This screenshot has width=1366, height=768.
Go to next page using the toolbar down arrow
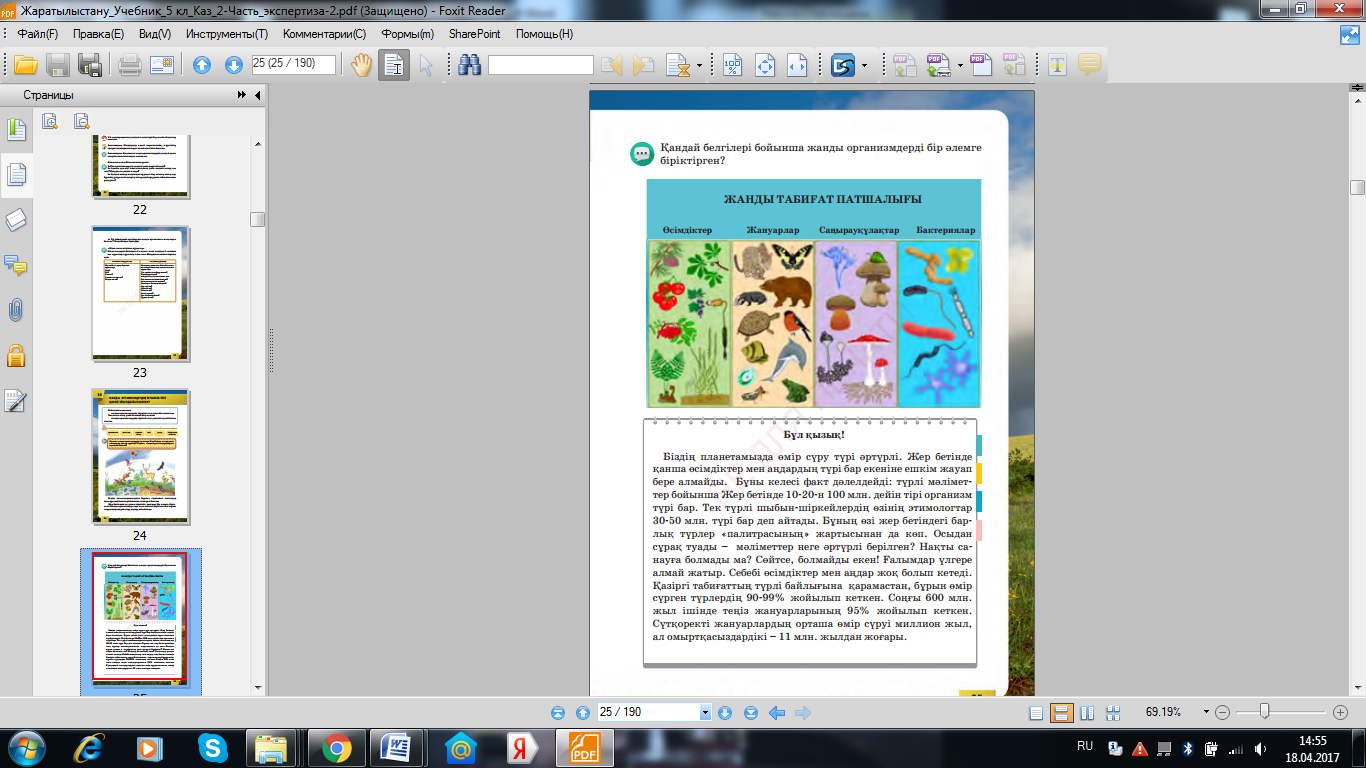pyautogui.click(x=234, y=66)
